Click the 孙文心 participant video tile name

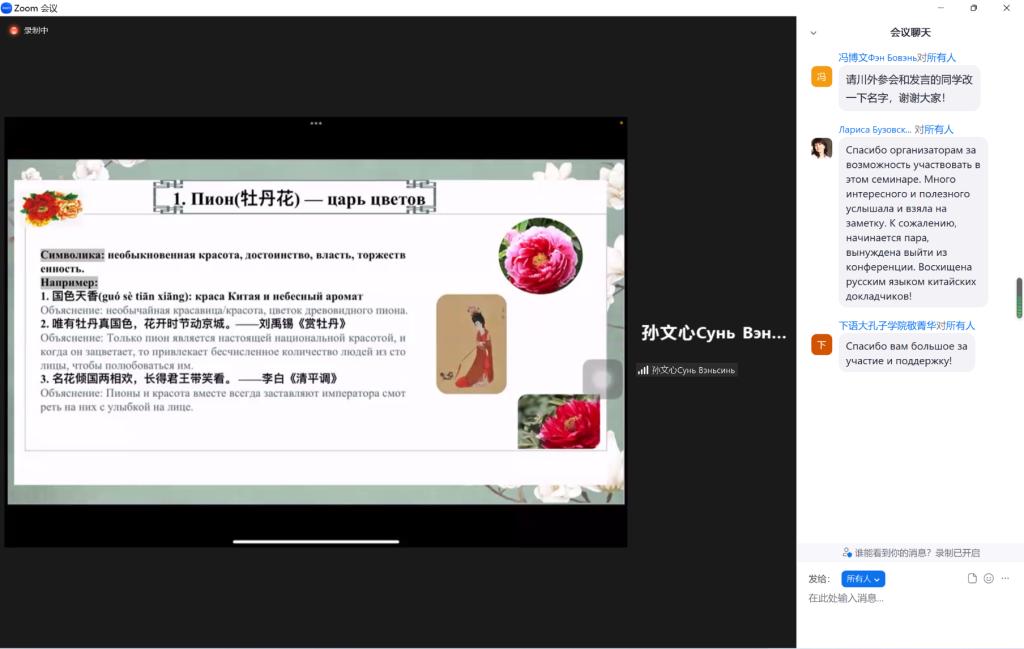tap(713, 334)
